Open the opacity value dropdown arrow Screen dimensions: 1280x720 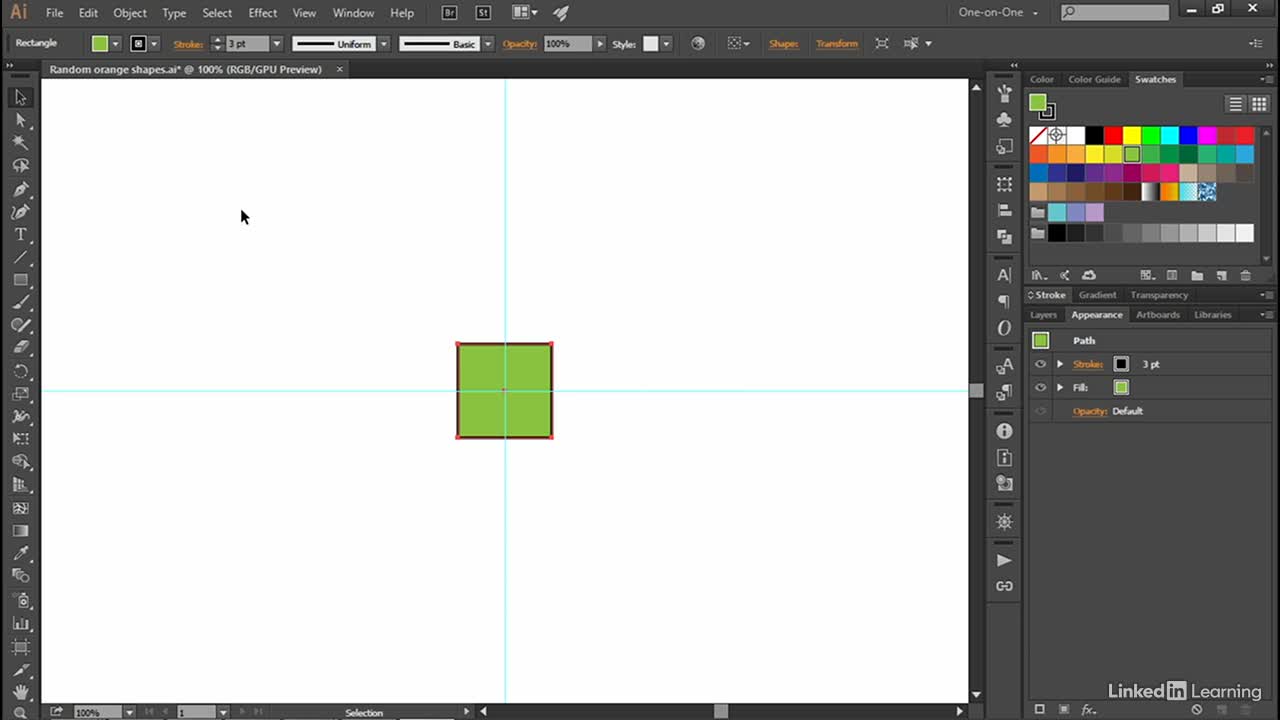pos(600,44)
